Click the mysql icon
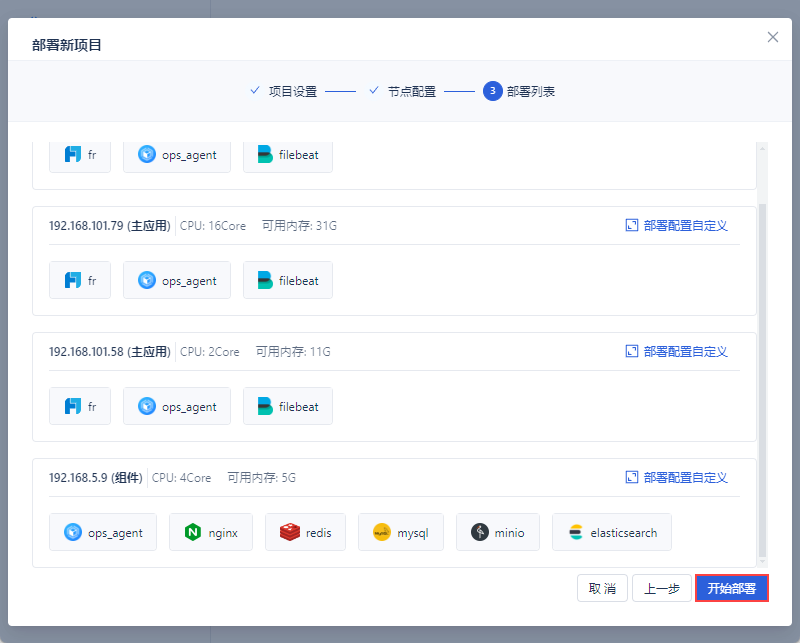 pyautogui.click(x=382, y=532)
